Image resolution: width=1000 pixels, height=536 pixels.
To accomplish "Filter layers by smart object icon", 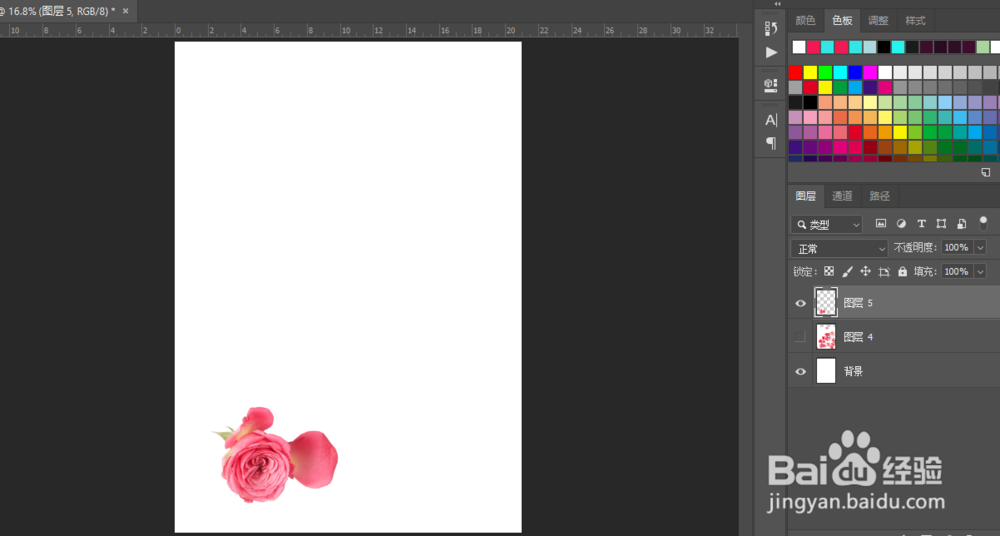I will [961, 223].
